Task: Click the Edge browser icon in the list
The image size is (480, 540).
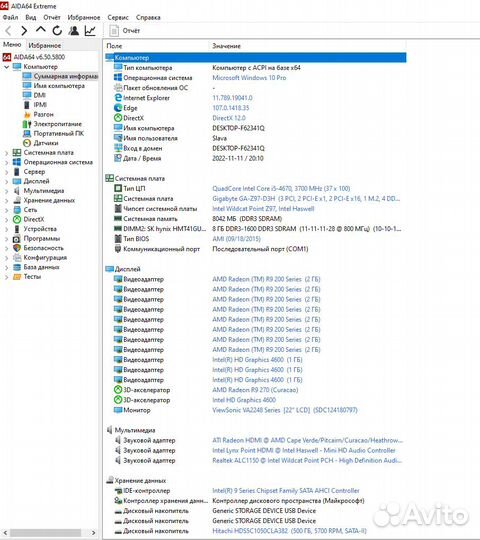Action: pyautogui.click(x=118, y=108)
